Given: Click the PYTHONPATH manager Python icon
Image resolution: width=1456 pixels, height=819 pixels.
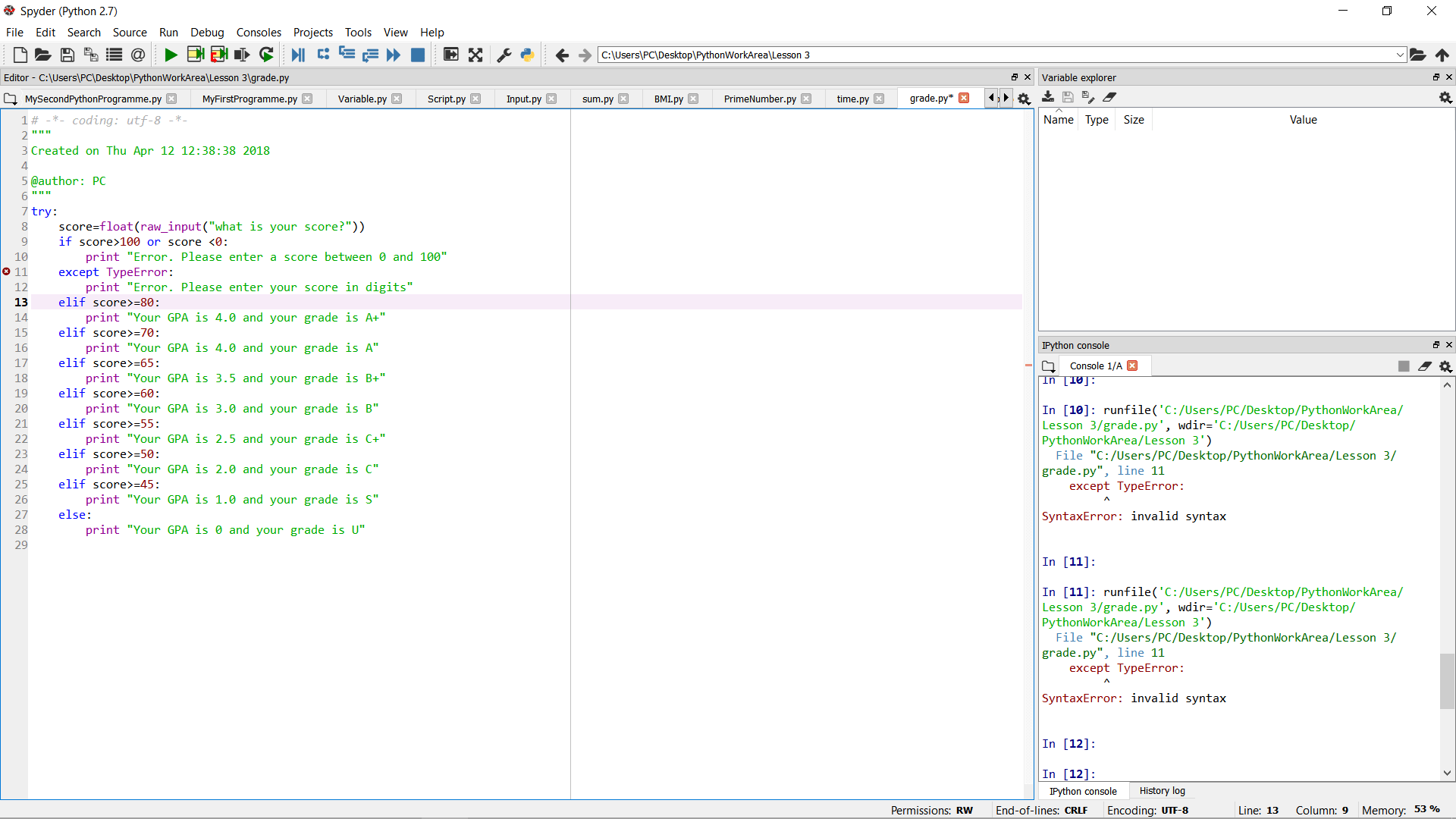Looking at the screenshot, I should click(x=527, y=55).
